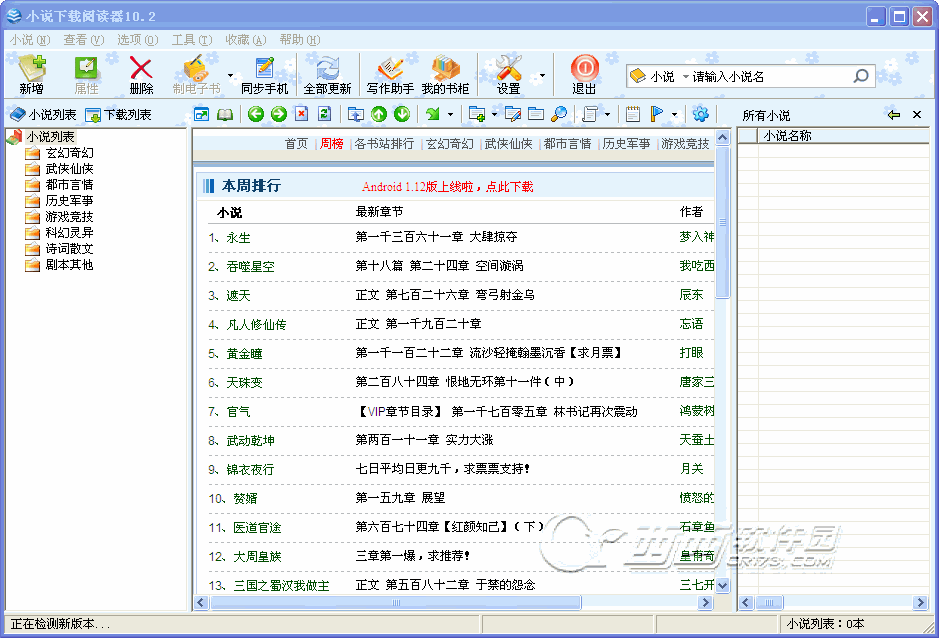939x638 pixels.
Task: Click the 各书站排行 navigation link
Action: [x=384, y=144]
